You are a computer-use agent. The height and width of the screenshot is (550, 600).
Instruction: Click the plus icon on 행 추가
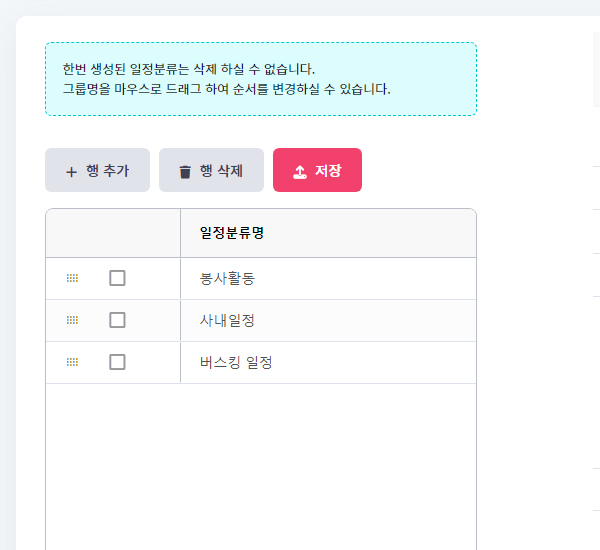coord(71,171)
